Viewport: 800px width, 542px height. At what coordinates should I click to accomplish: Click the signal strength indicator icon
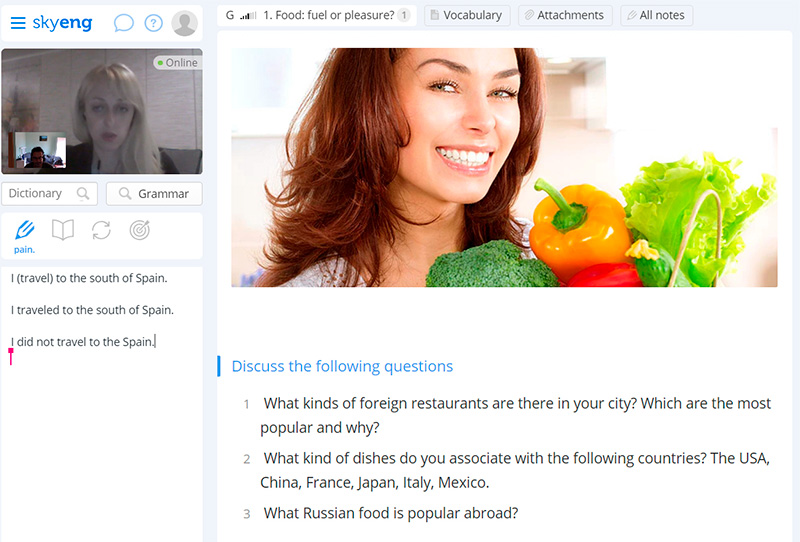pos(248,15)
